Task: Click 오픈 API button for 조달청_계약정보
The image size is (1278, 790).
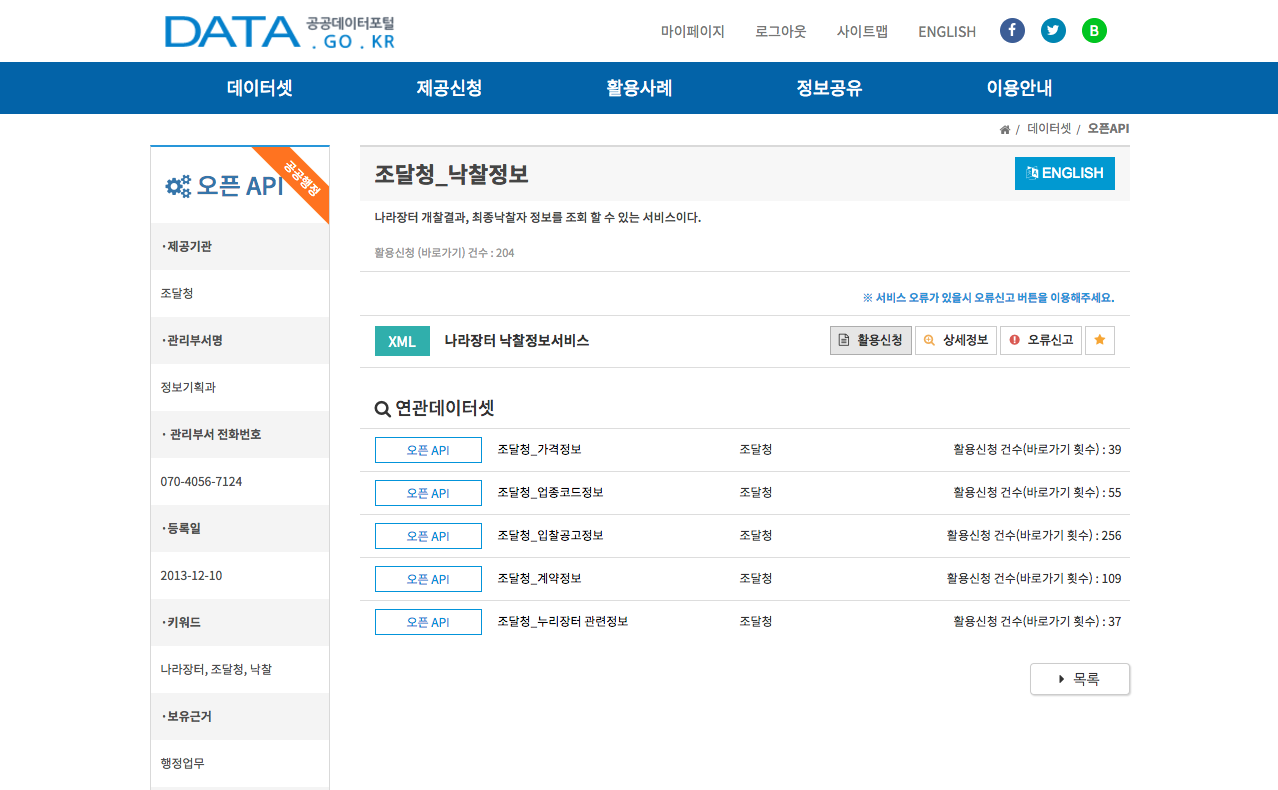Action: (428, 579)
